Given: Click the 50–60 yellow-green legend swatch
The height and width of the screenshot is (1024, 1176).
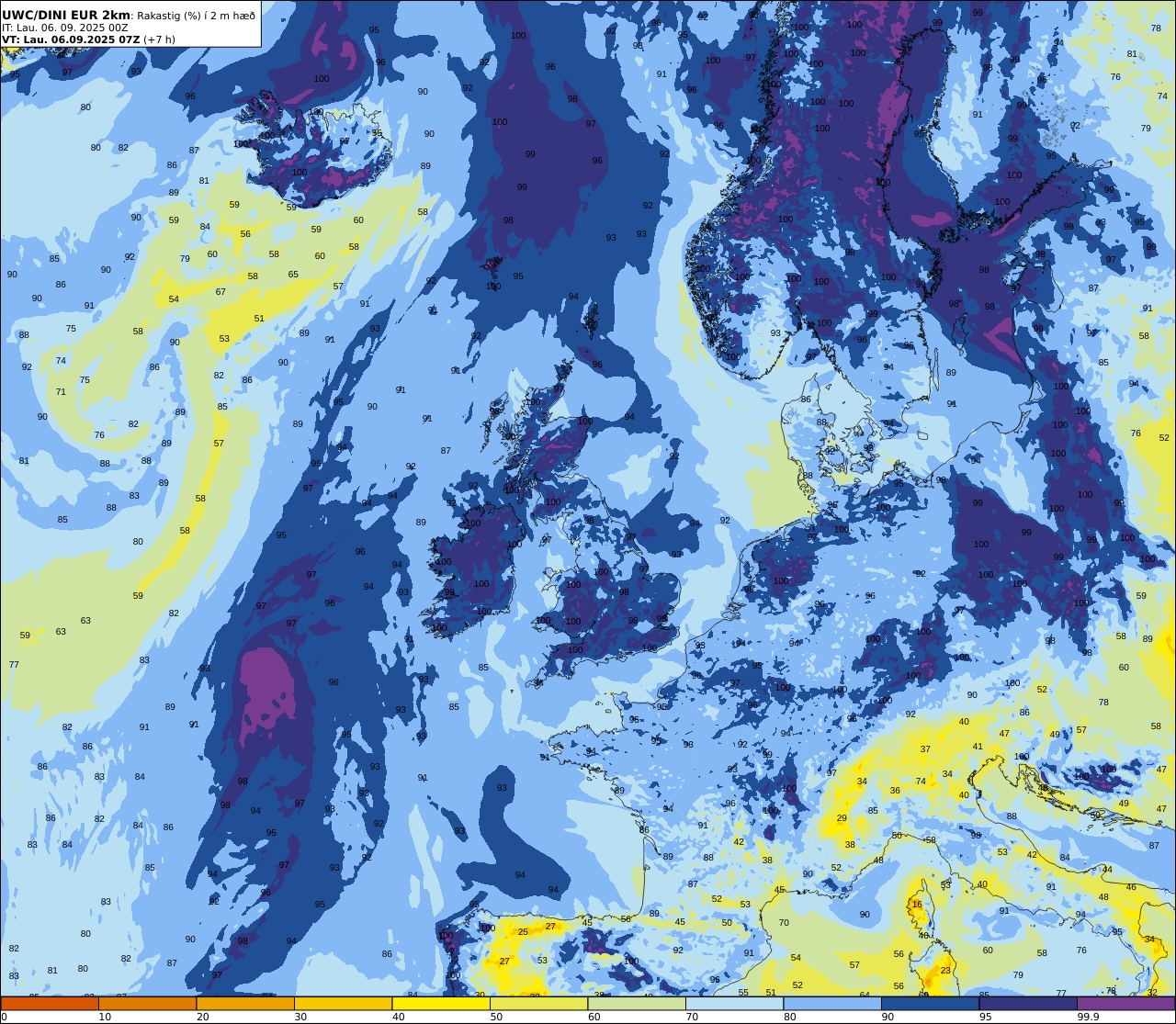Looking at the screenshot, I should [538, 1004].
